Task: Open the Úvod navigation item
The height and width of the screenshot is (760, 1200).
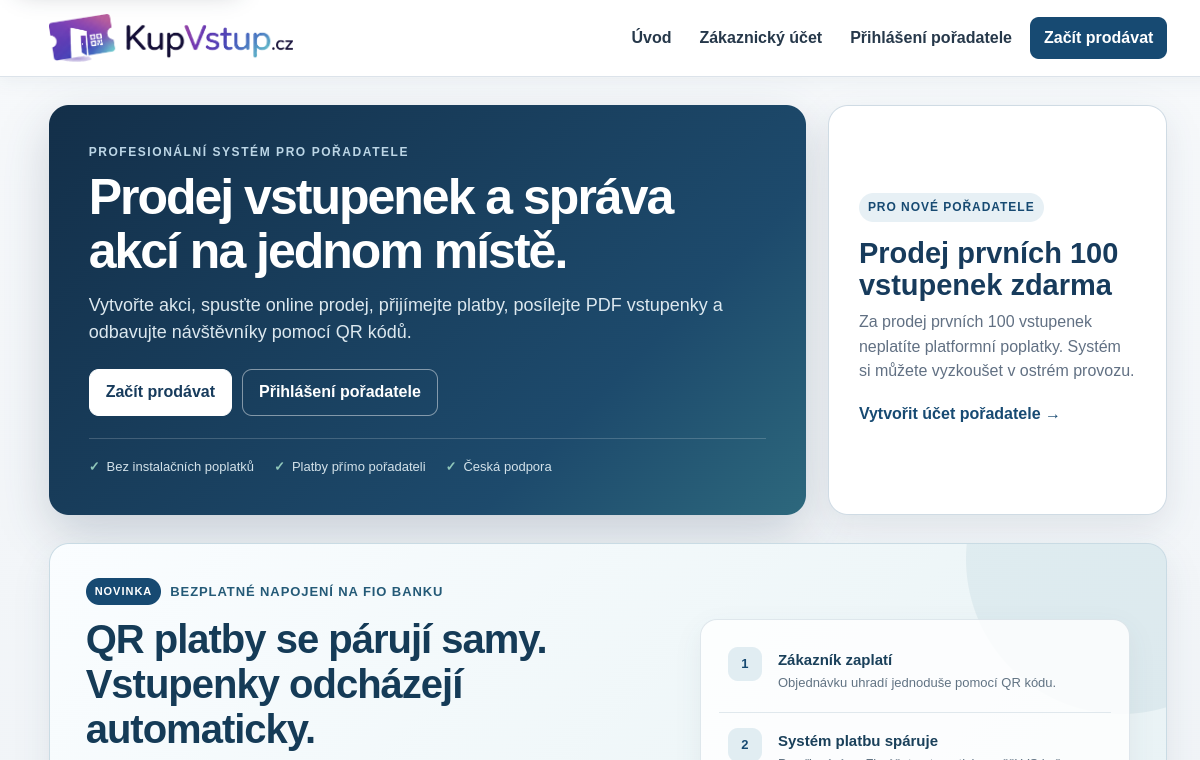Action: coord(651,38)
